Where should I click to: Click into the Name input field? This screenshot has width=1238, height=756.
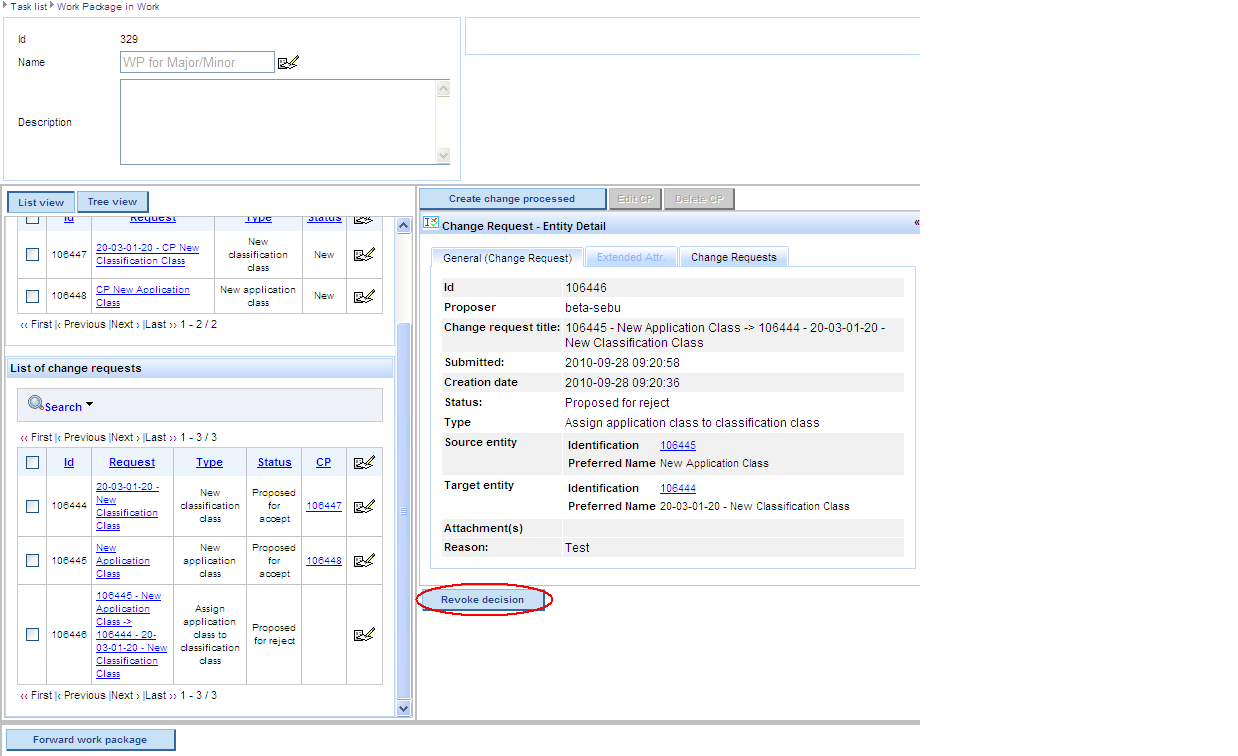coord(197,63)
